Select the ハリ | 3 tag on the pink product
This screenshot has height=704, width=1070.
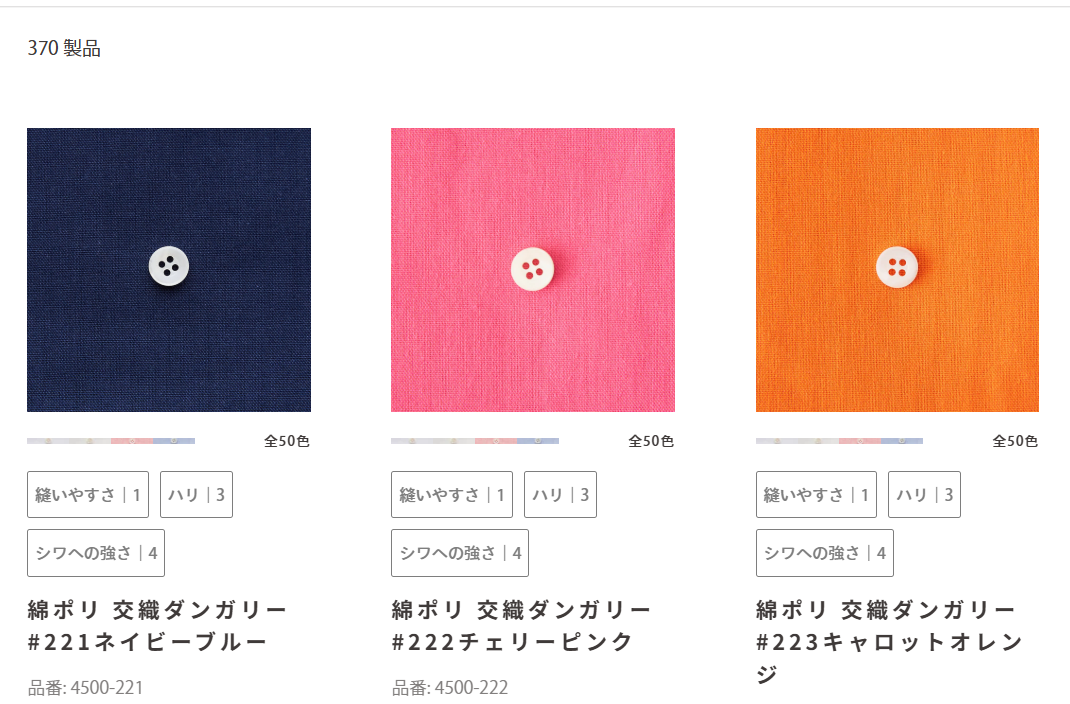coord(560,495)
